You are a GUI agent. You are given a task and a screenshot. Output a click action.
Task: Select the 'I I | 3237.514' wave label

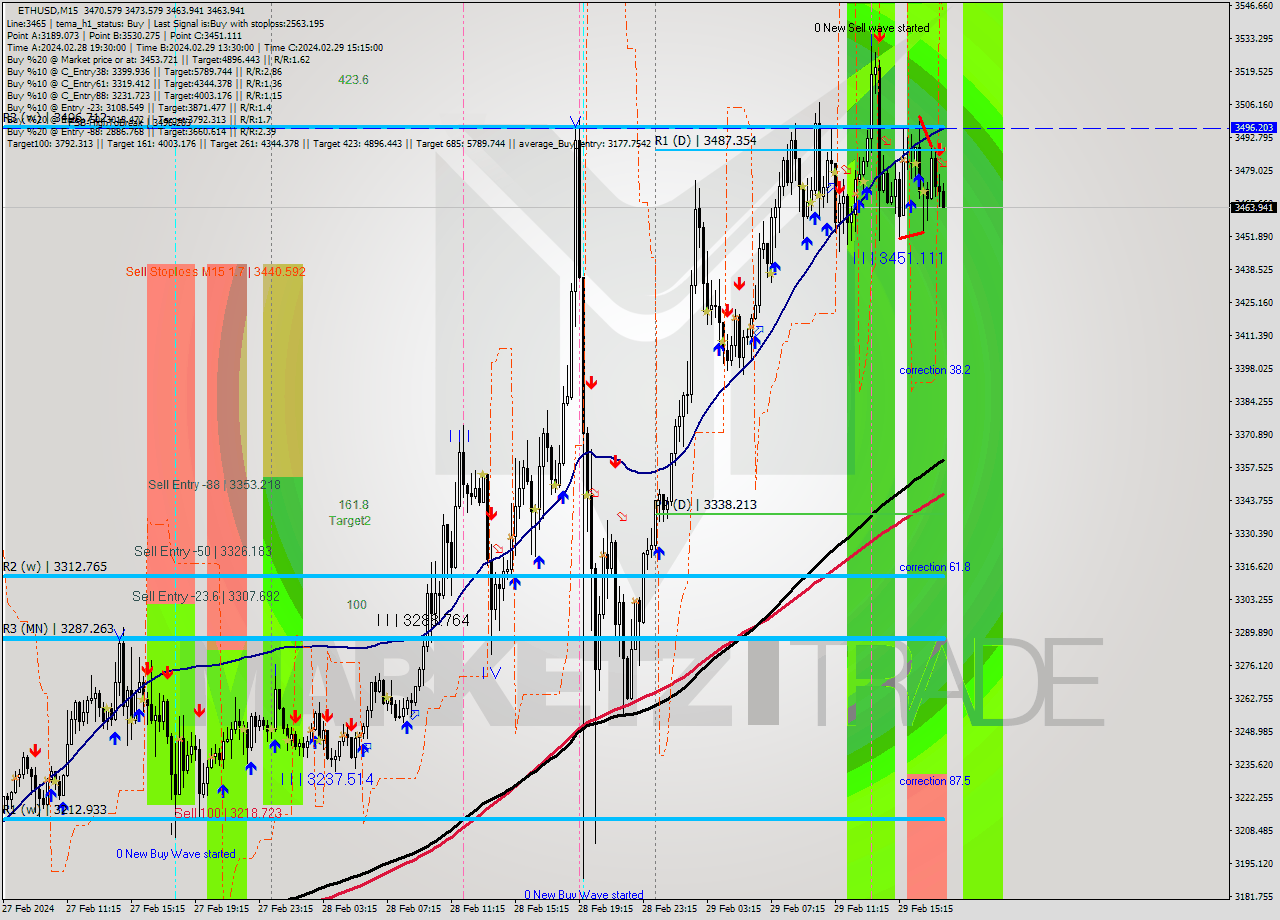tap(327, 779)
